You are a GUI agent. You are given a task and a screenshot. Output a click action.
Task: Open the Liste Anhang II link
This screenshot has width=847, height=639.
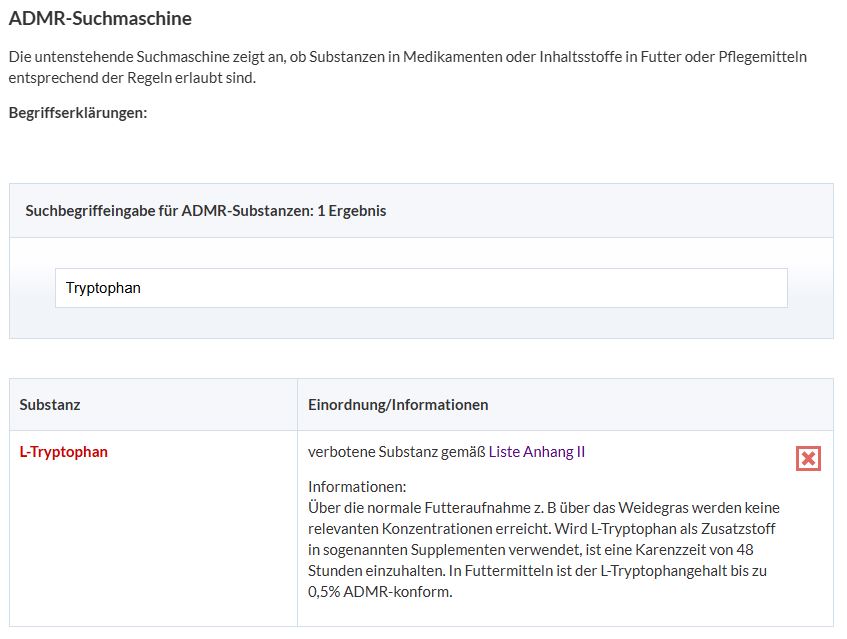tap(536, 452)
